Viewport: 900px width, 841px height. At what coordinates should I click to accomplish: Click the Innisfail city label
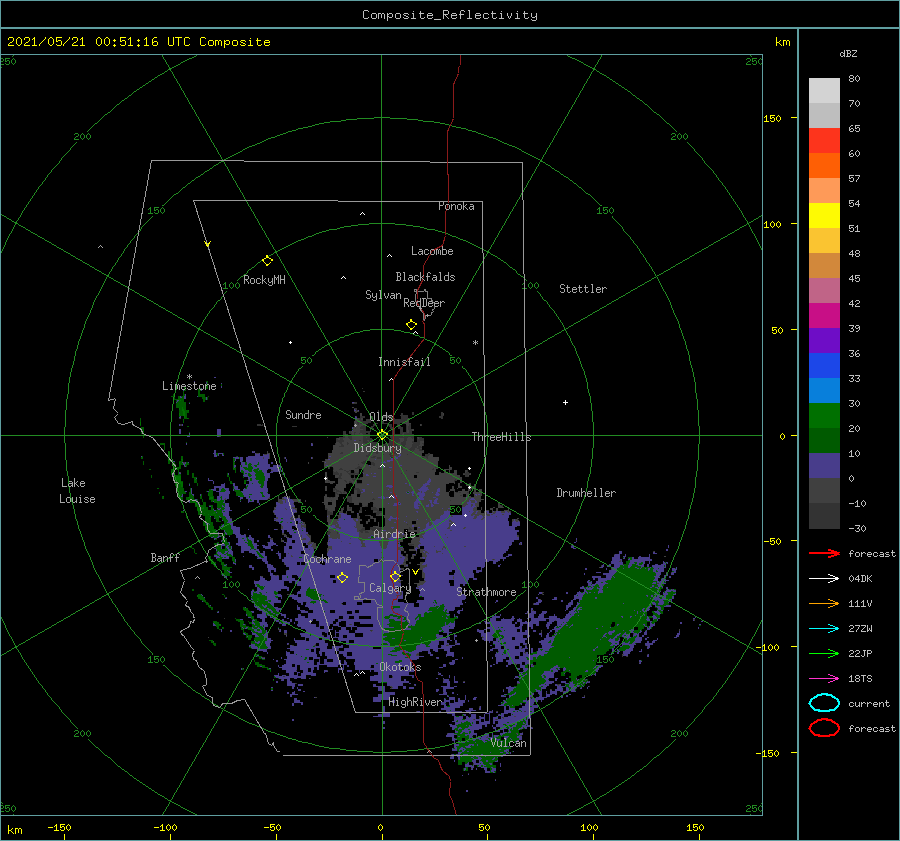pos(404,362)
